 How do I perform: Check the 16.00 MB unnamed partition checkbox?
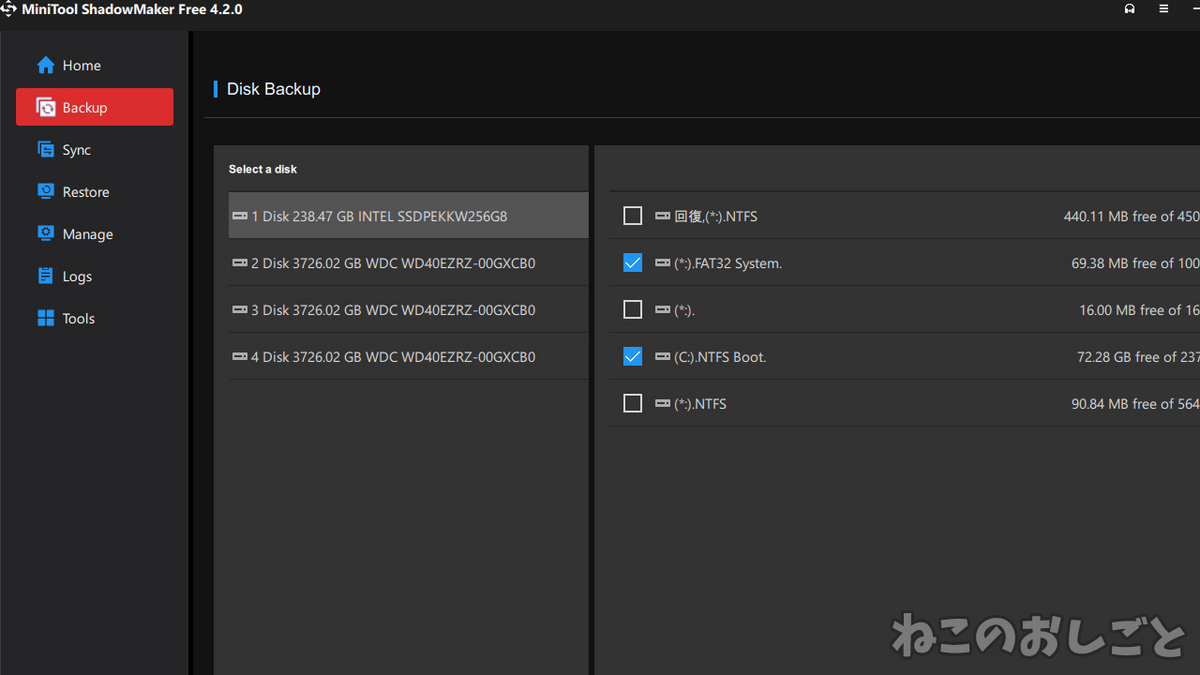tap(632, 310)
